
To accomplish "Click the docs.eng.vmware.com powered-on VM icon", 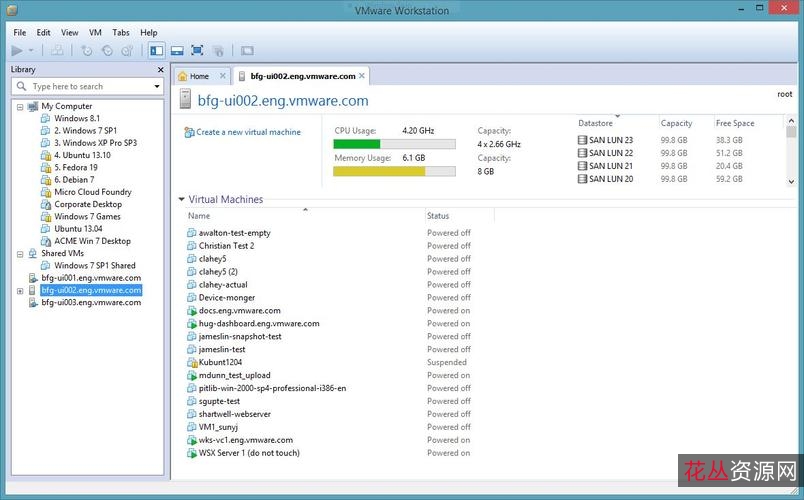I will [192, 311].
